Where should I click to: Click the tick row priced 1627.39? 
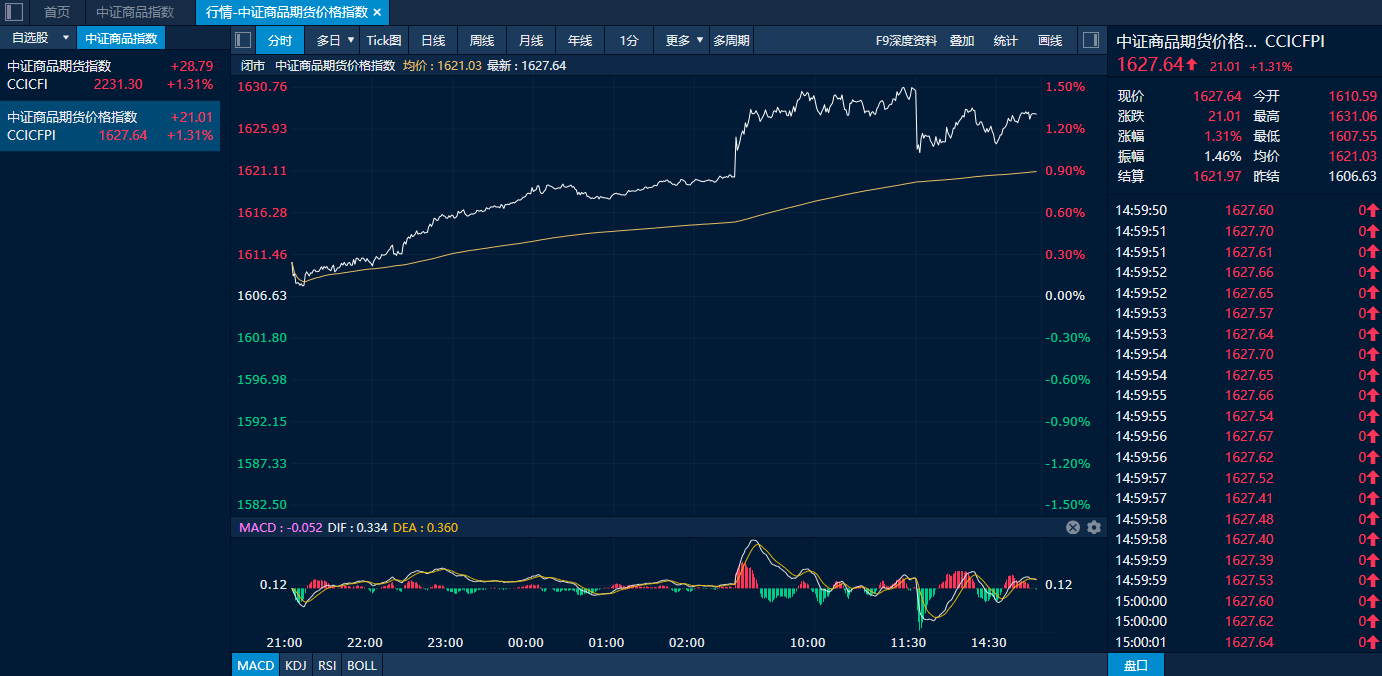(1245, 560)
